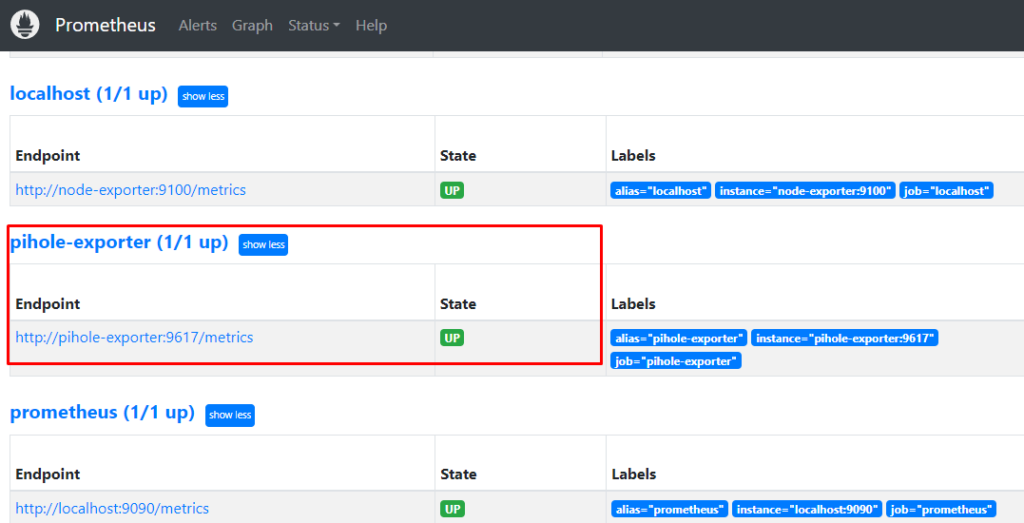Click the State header in localhost table
Viewport: 1024px width, 523px height.
coord(458,155)
